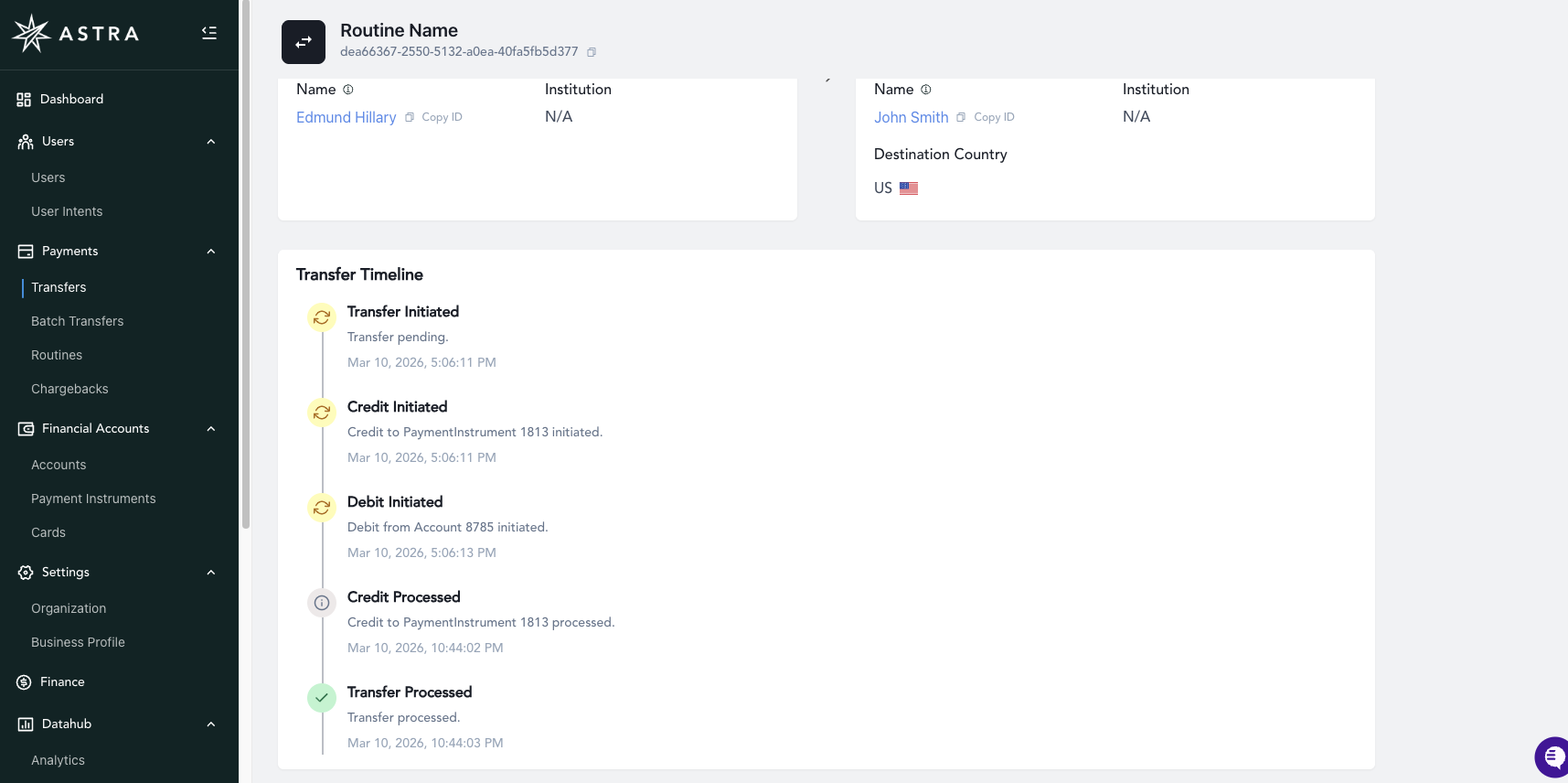This screenshot has height=783, width=1568.
Task: Click the Credit Initiated status icon
Action: point(322,413)
